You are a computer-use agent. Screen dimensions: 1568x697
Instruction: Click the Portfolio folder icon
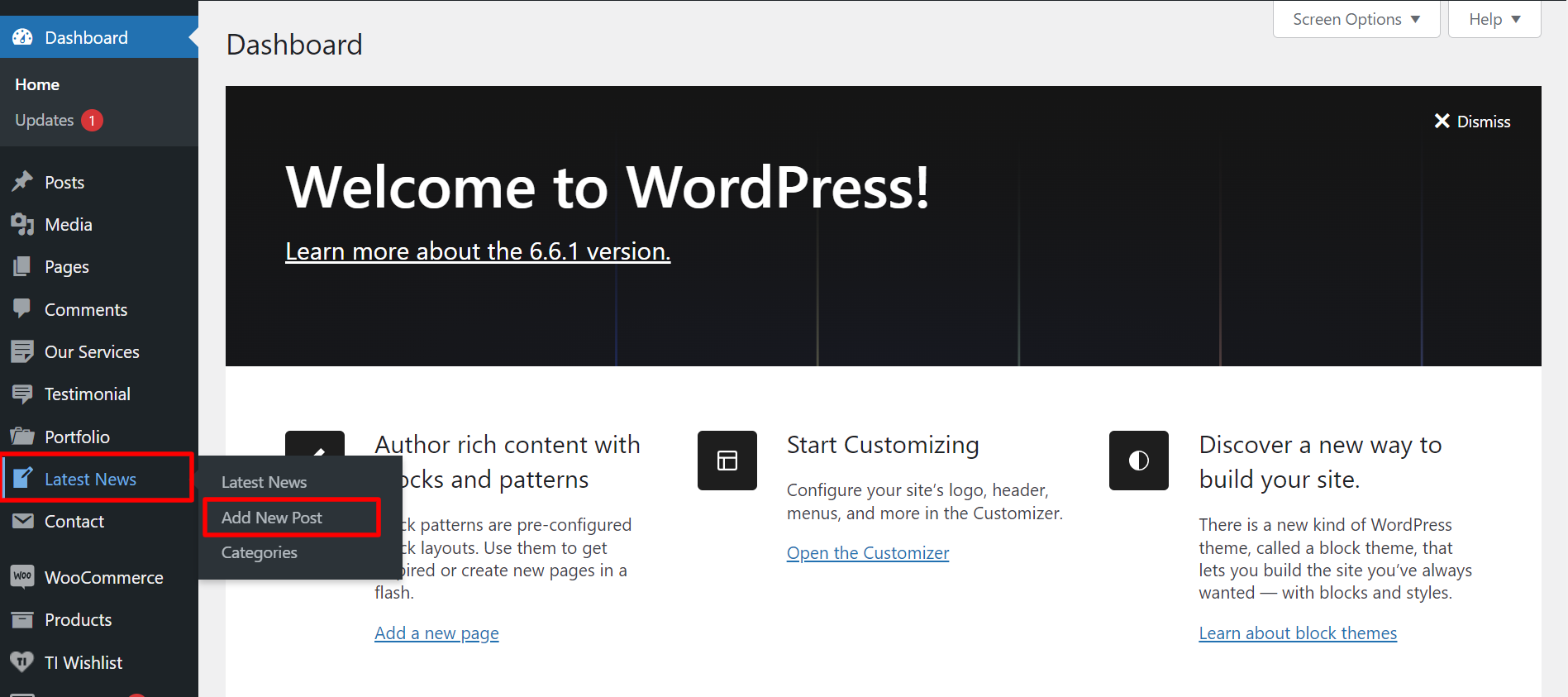[22, 437]
